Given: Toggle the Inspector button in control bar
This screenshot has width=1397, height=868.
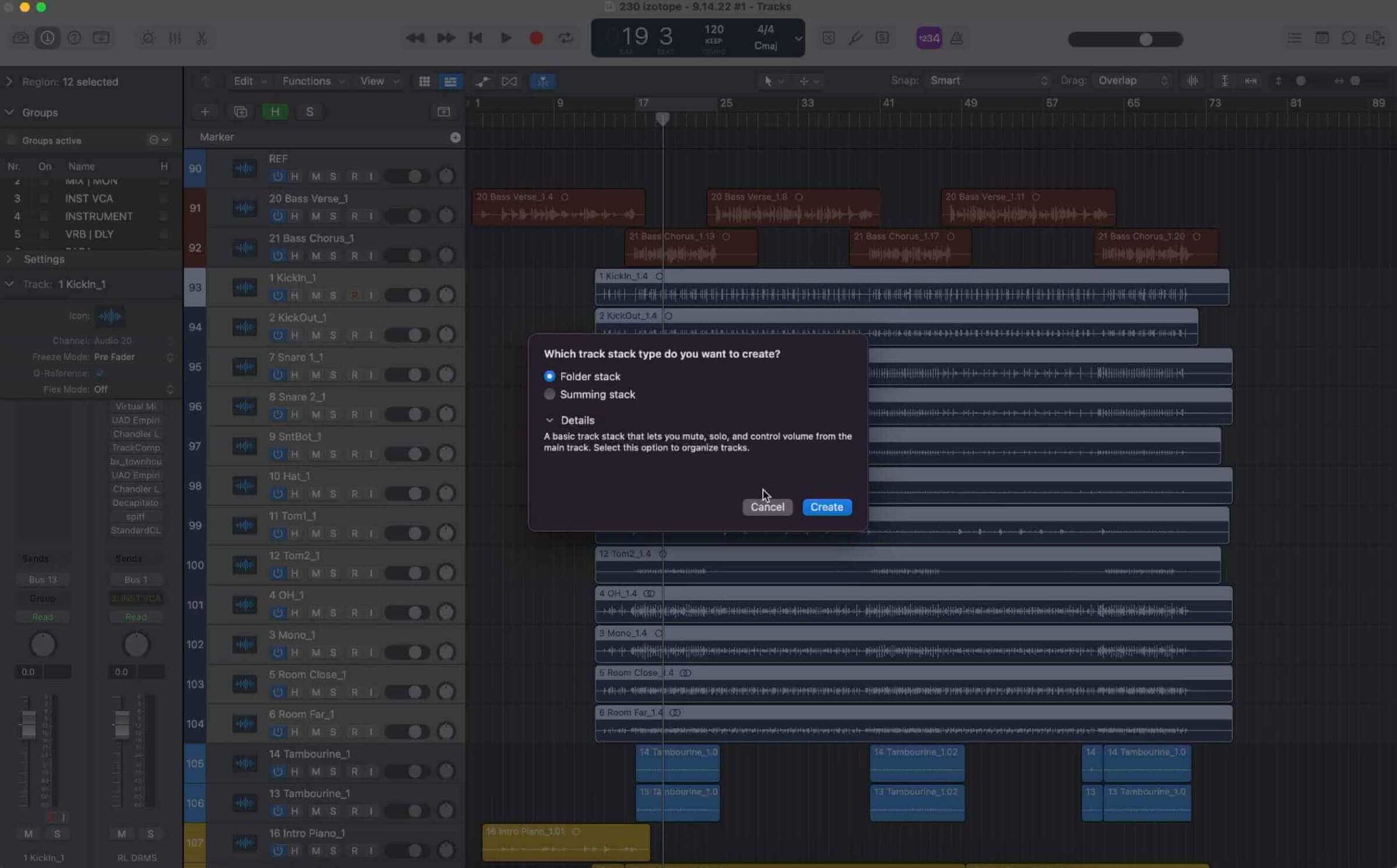Looking at the screenshot, I should point(48,38).
